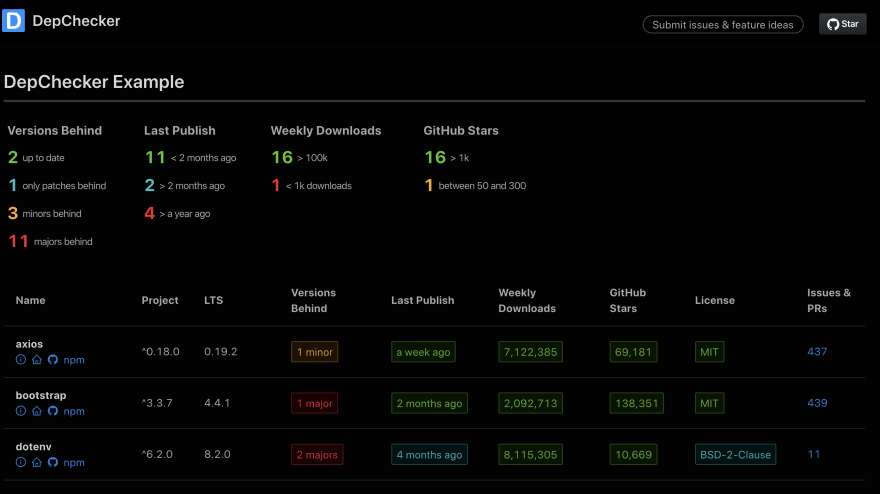Click the '2 months ago' badge for bootstrap
The image size is (880, 494).
coord(429,403)
